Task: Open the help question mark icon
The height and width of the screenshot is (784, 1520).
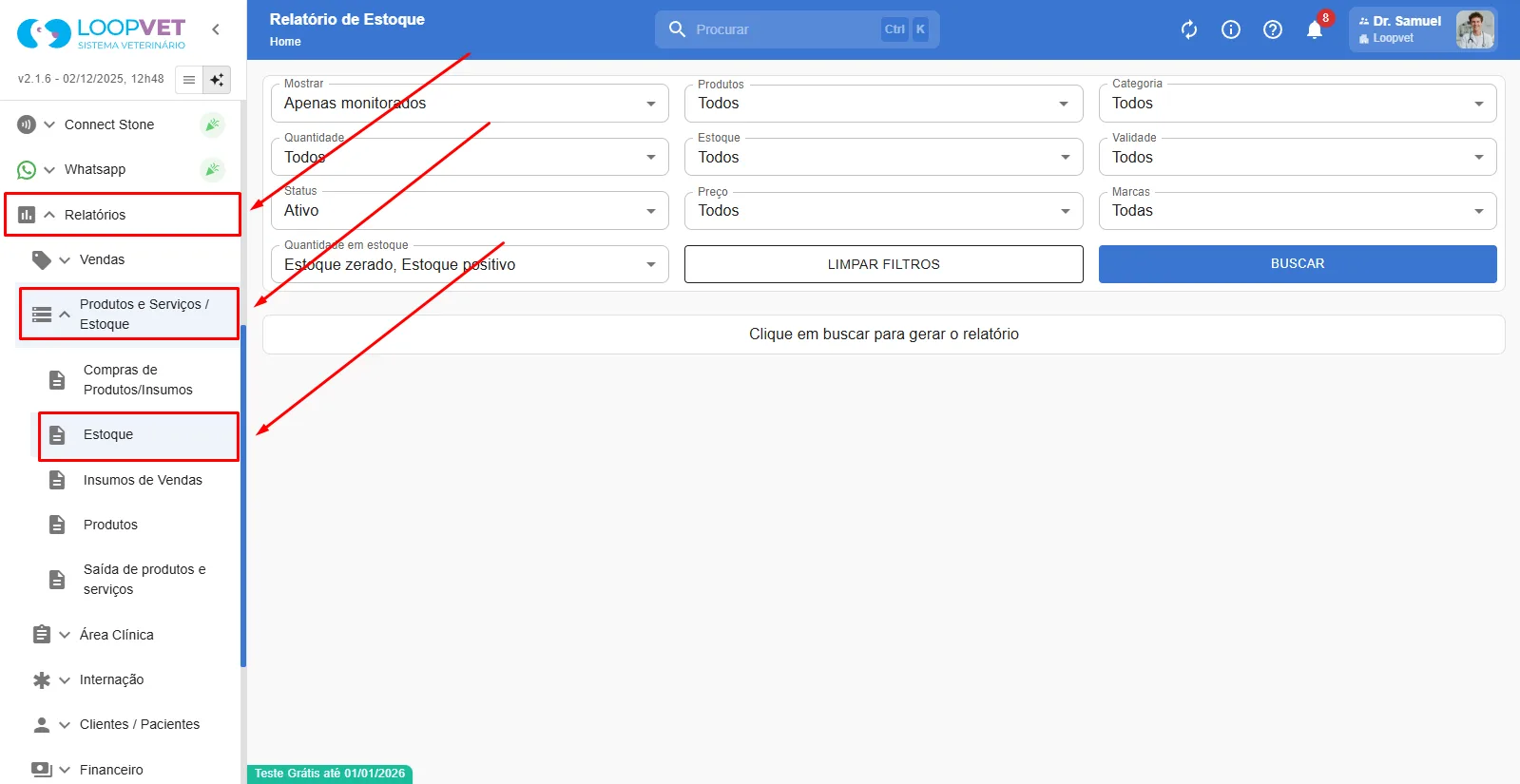Action: click(x=1273, y=29)
